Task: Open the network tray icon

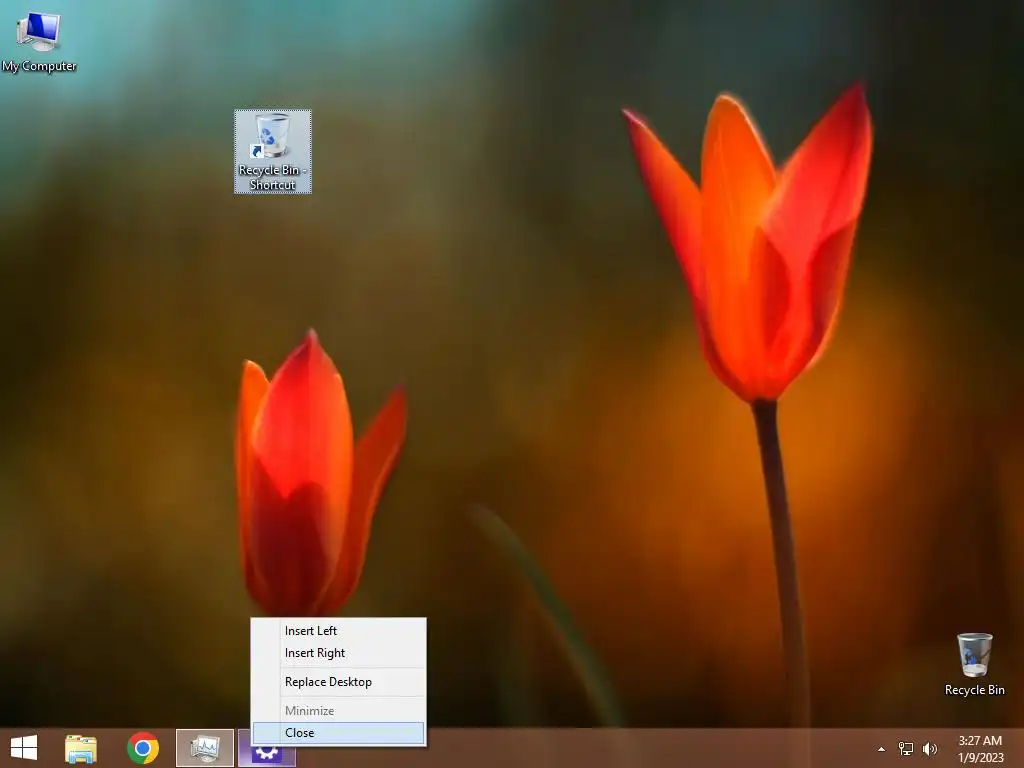Action: click(x=906, y=748)
